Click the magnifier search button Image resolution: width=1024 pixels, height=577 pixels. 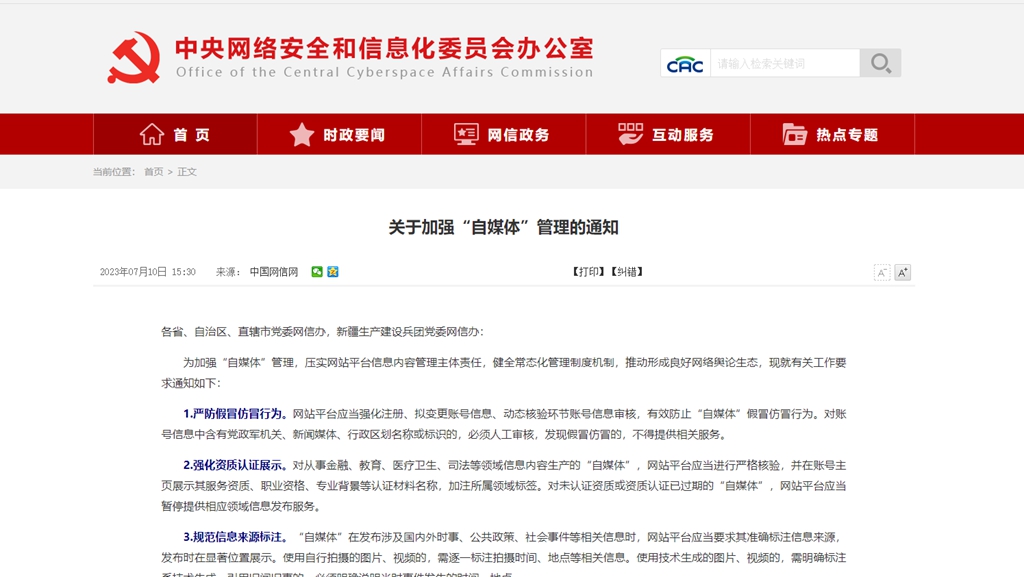(x=880, y=63)
